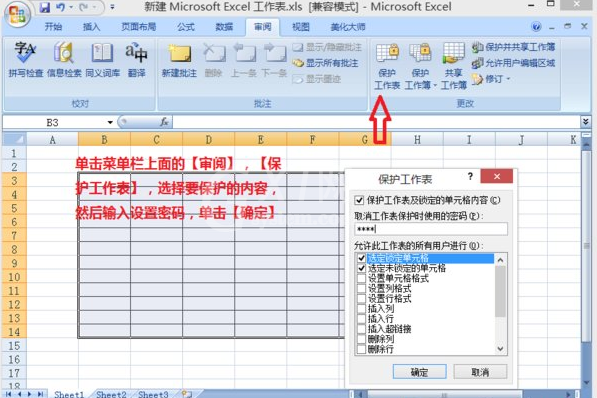Check 设置单元格格式 option

(361, 278)
